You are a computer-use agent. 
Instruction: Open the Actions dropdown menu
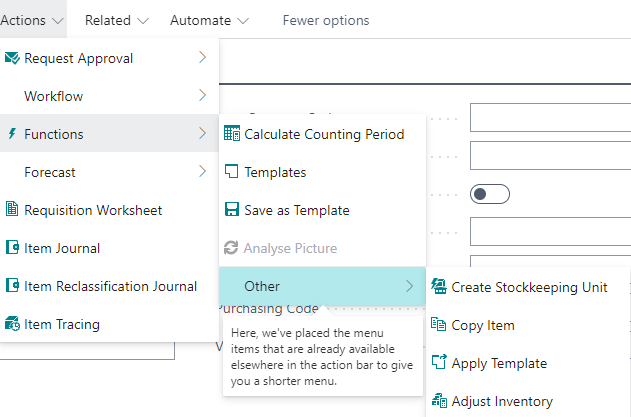33,20
